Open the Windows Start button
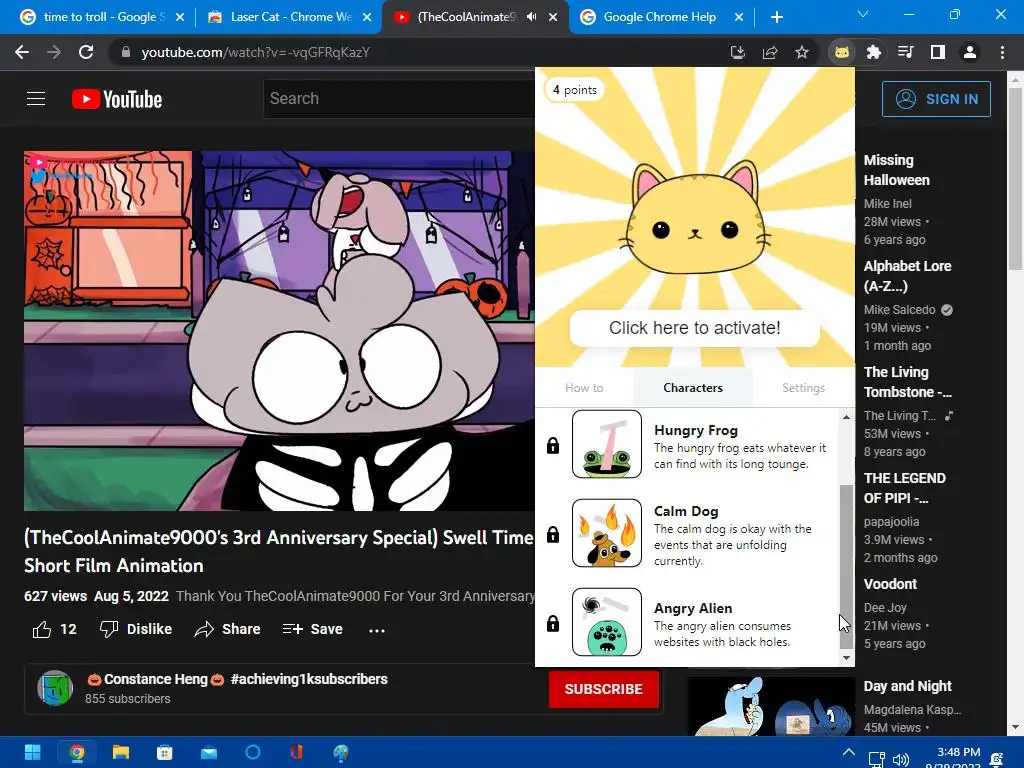Viewport: 1024px width, 768px height. (32, 752)
